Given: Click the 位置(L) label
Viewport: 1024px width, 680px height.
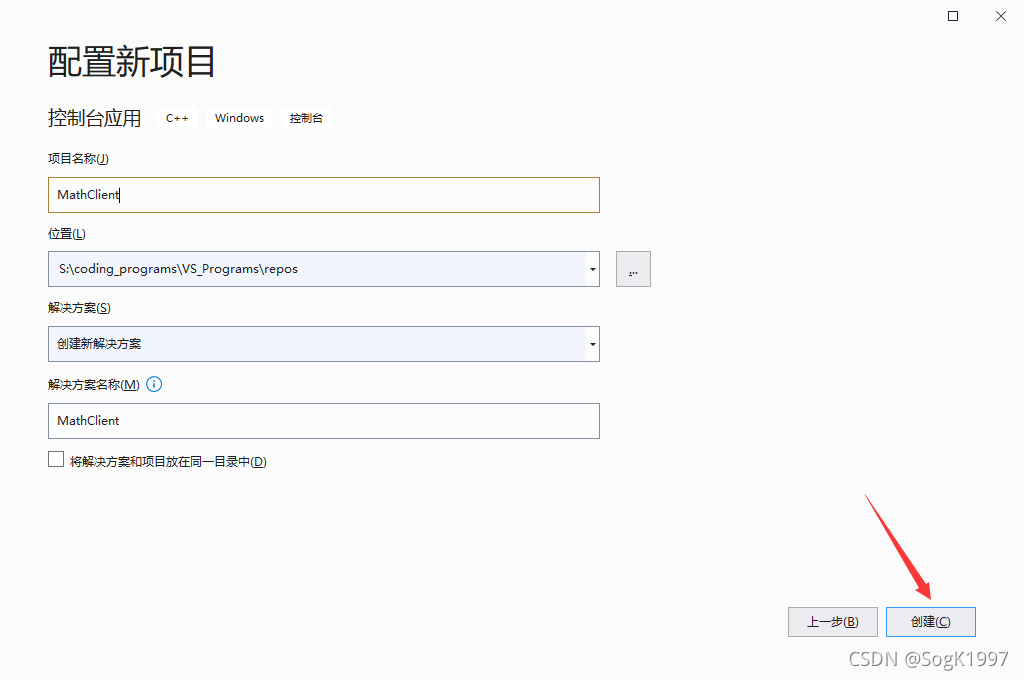Looking at the screenshot, I should 67,234.
